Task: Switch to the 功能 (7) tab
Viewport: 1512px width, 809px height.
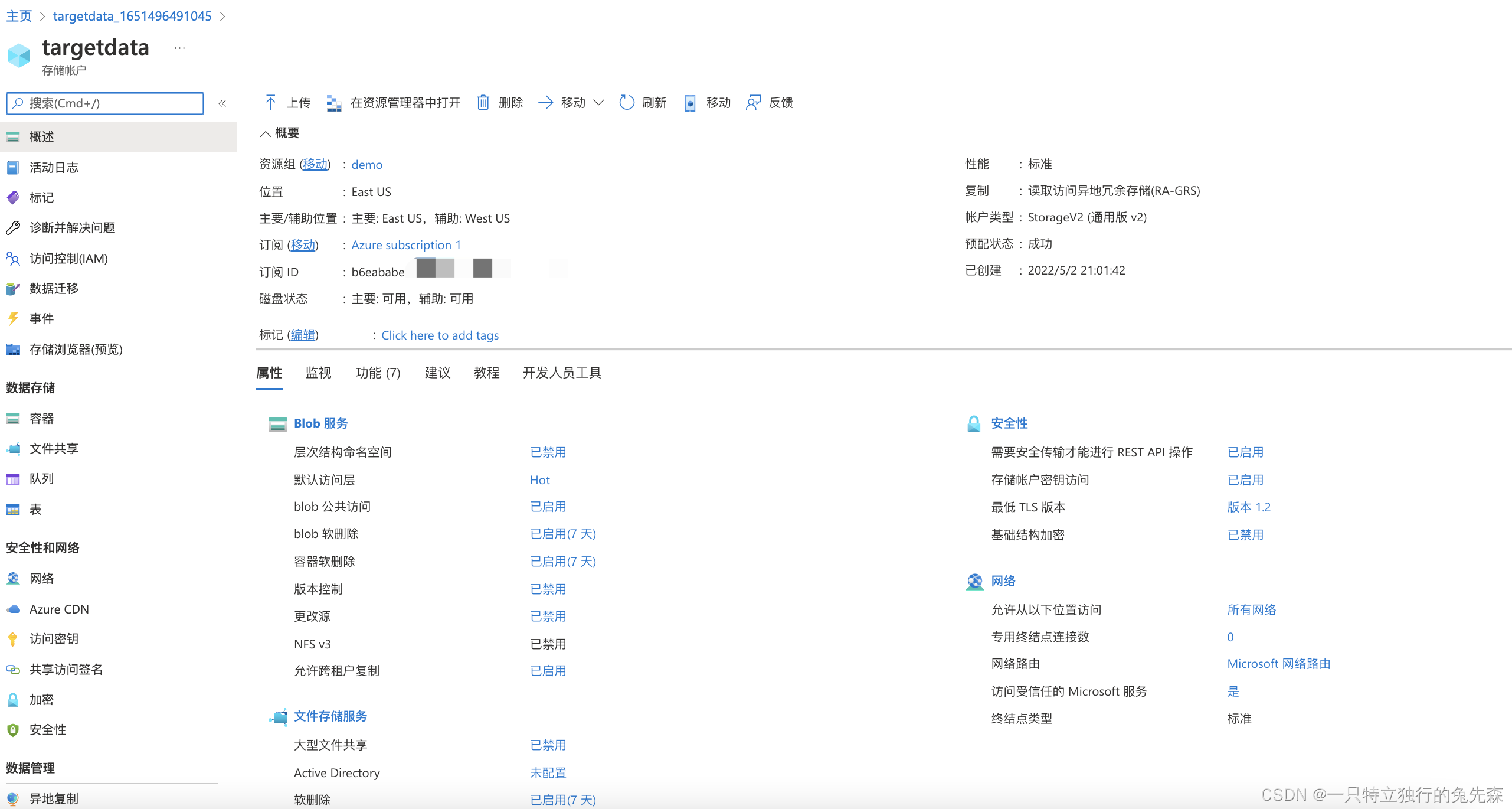Action: (x=378, y=373)
